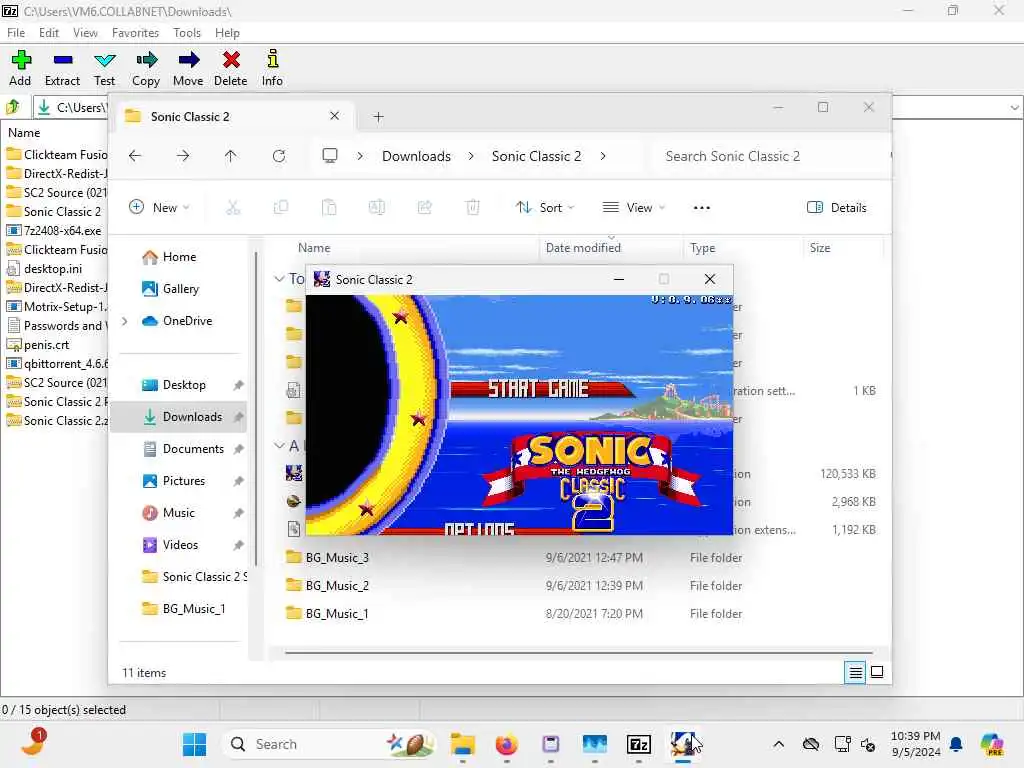Click the Search Sonic Classic 2 field
The image size is (1024, 768).
tap(772, 156)
